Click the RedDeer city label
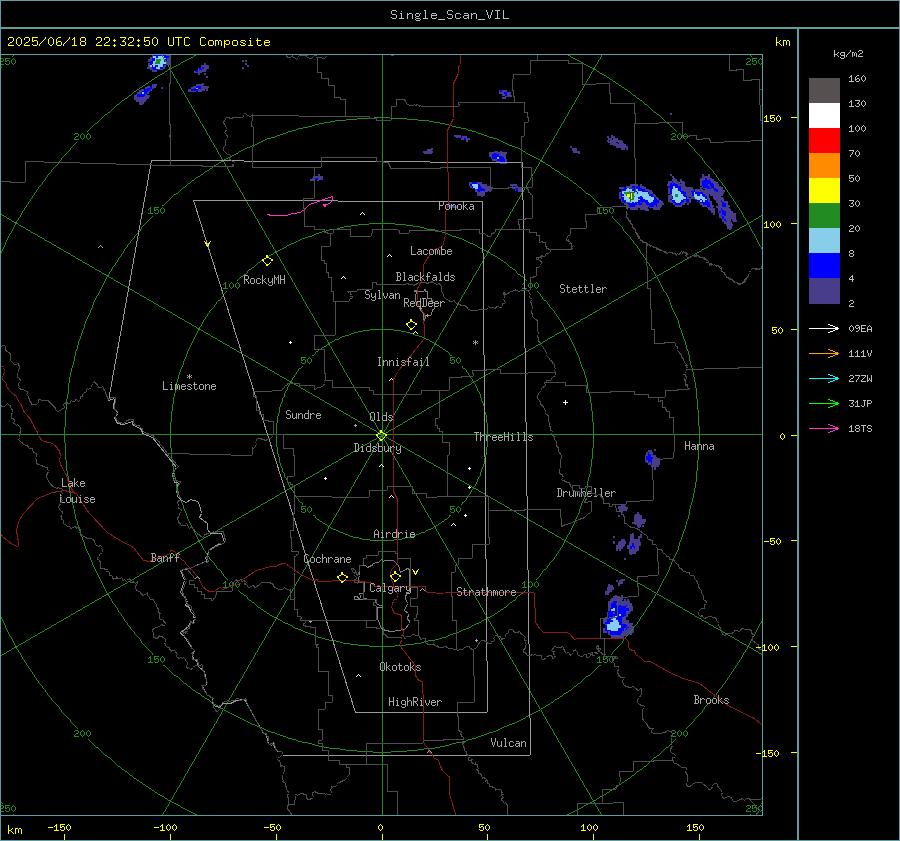 pyautogui.click(x=424, y=303)
